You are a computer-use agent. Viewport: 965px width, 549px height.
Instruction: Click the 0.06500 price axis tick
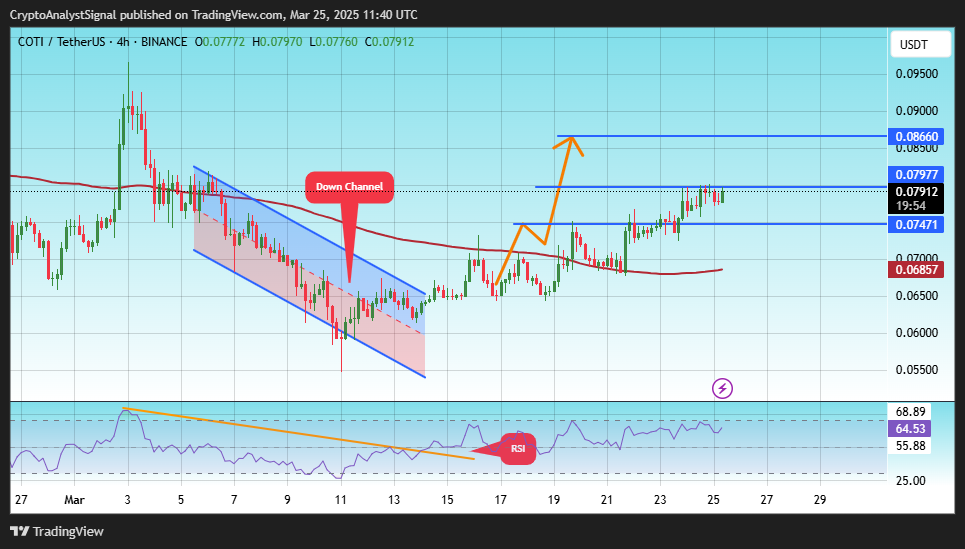(916, 295)
